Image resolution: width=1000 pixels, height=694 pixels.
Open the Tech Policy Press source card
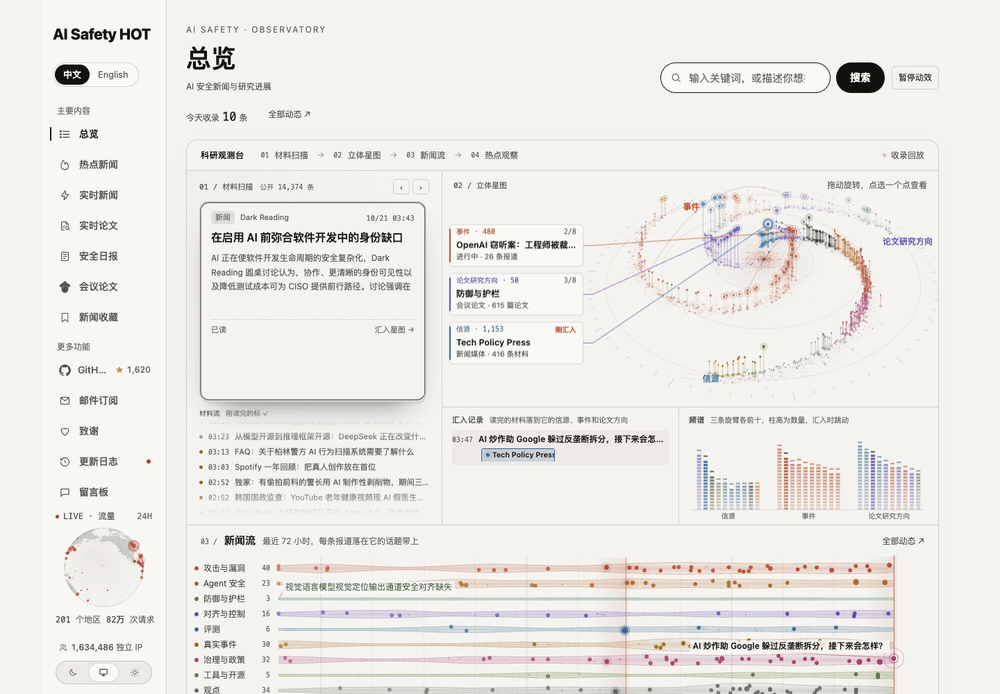516,343
